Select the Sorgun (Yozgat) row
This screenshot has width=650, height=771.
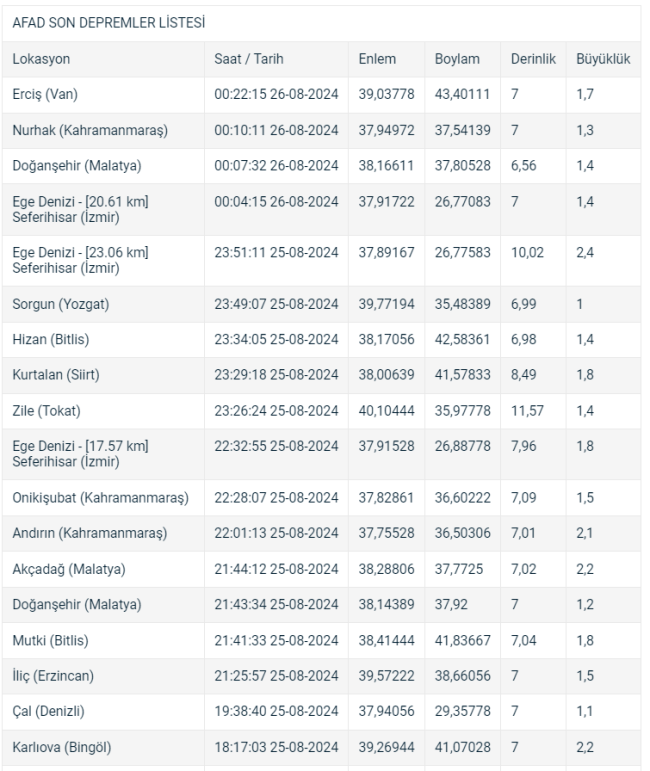[322, 304]
